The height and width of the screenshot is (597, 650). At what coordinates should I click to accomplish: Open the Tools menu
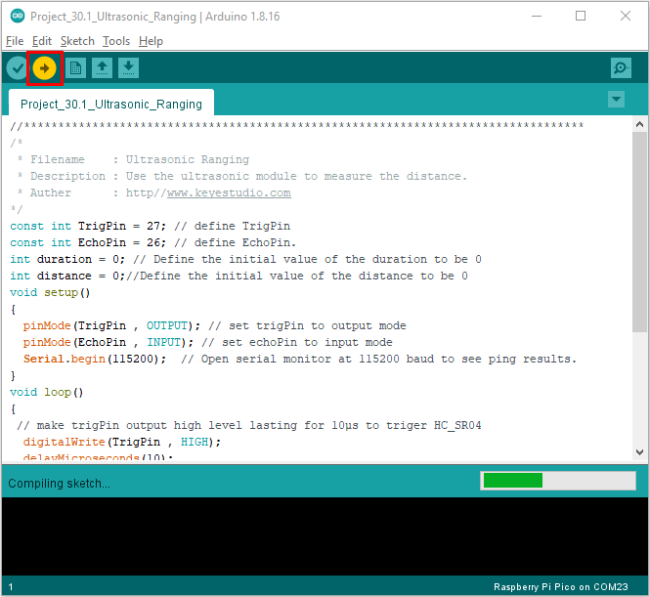click(x=116, y=41)
